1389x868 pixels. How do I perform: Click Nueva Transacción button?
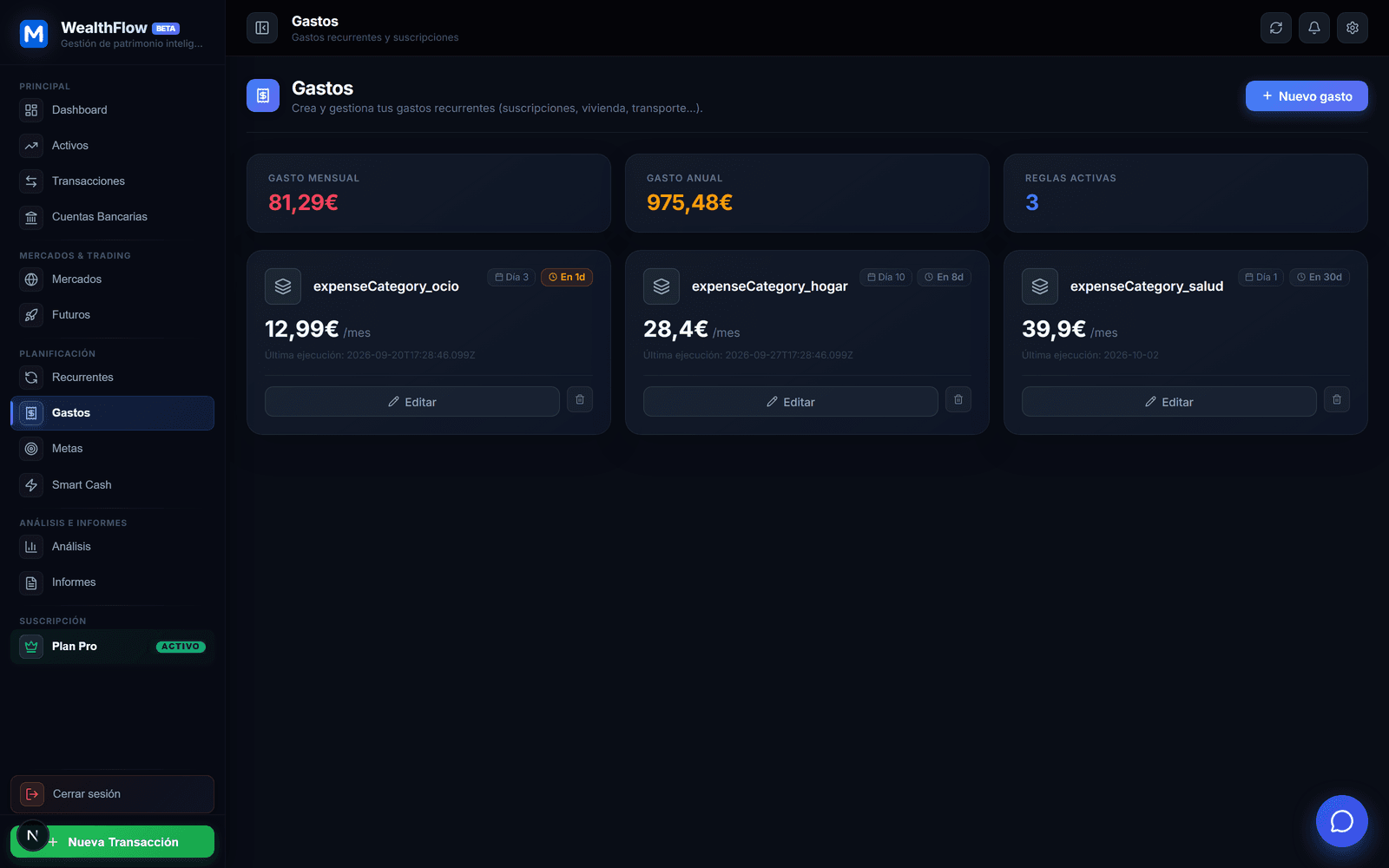112,842
